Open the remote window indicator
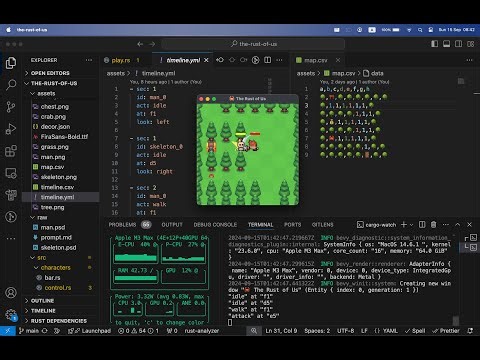Viewport: 480px width, 360px height. coord(7,331)
